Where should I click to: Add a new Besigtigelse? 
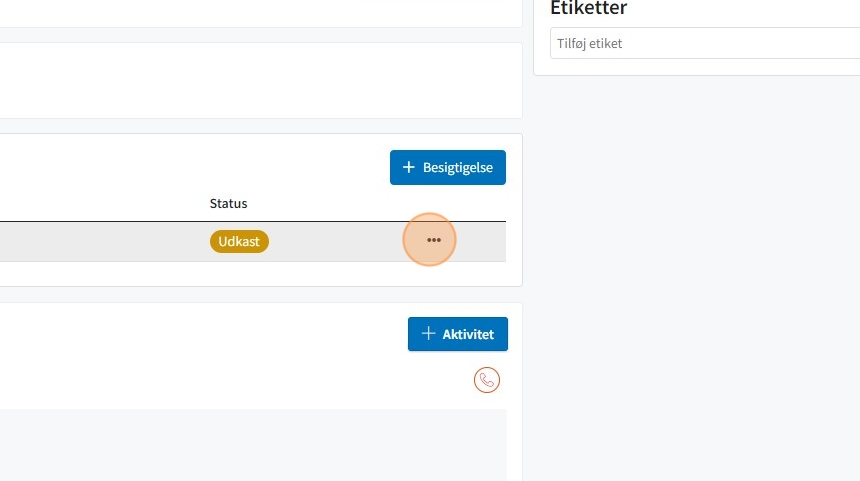pos(448,167)
